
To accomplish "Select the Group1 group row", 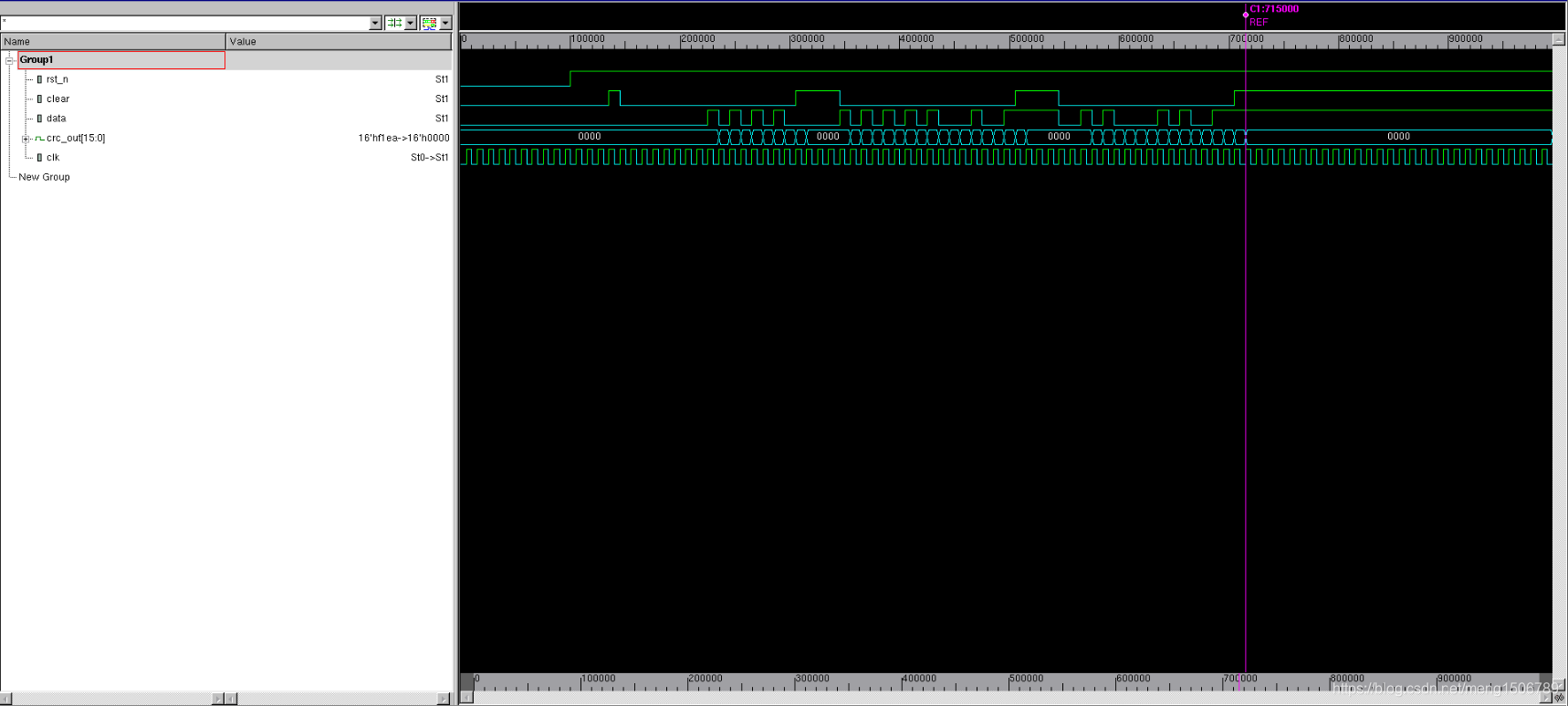I will [x=121, y=60].
